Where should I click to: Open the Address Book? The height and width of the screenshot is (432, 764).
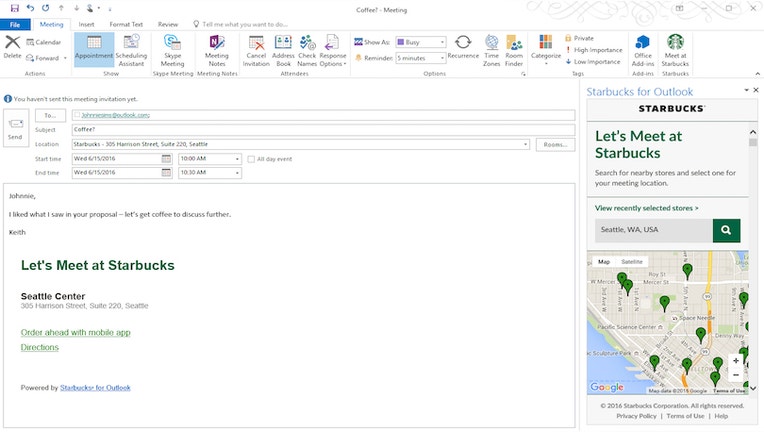coord(283,50)
